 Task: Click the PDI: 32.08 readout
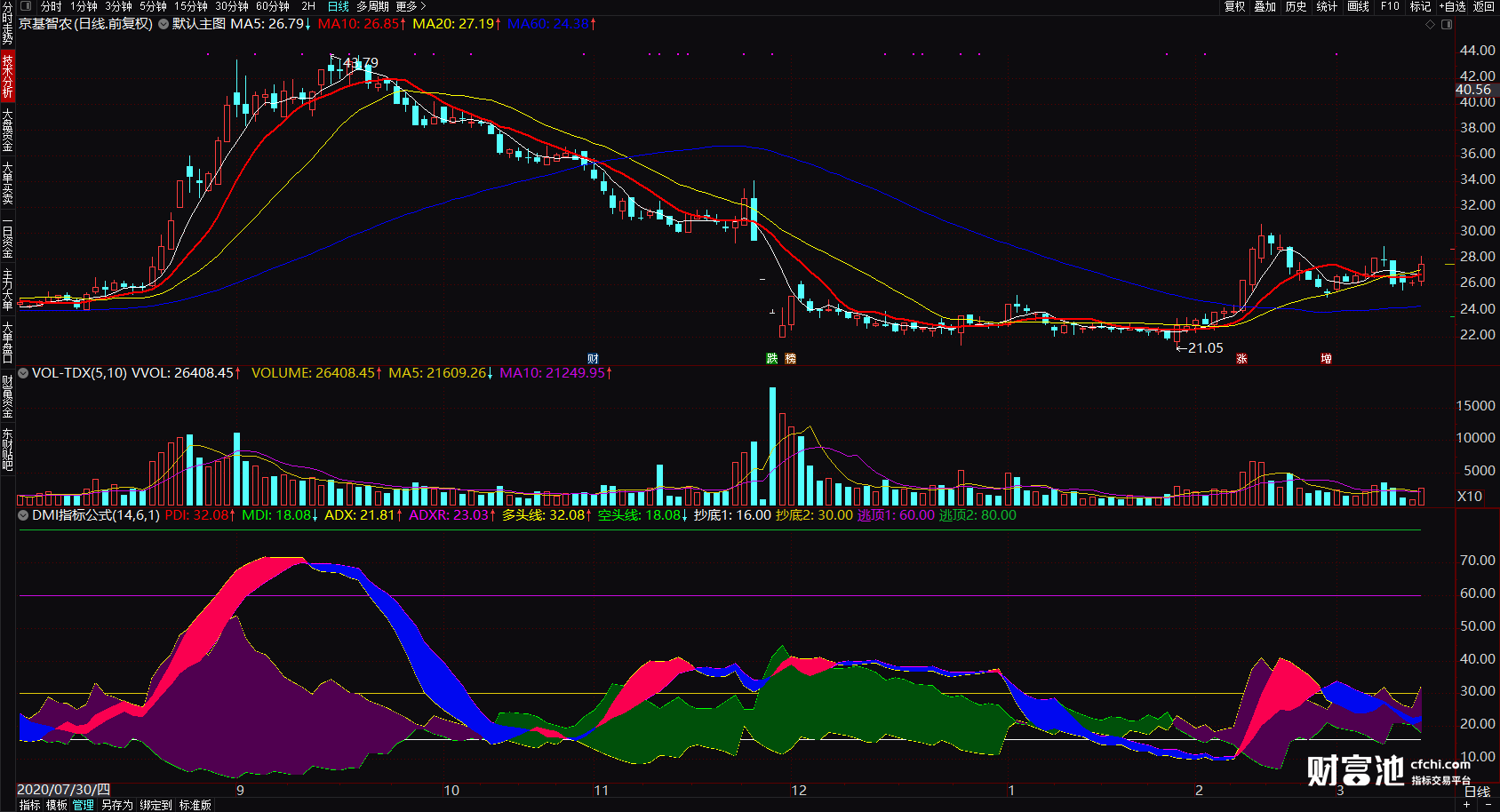pyautogui.click(x=201, y=515)
